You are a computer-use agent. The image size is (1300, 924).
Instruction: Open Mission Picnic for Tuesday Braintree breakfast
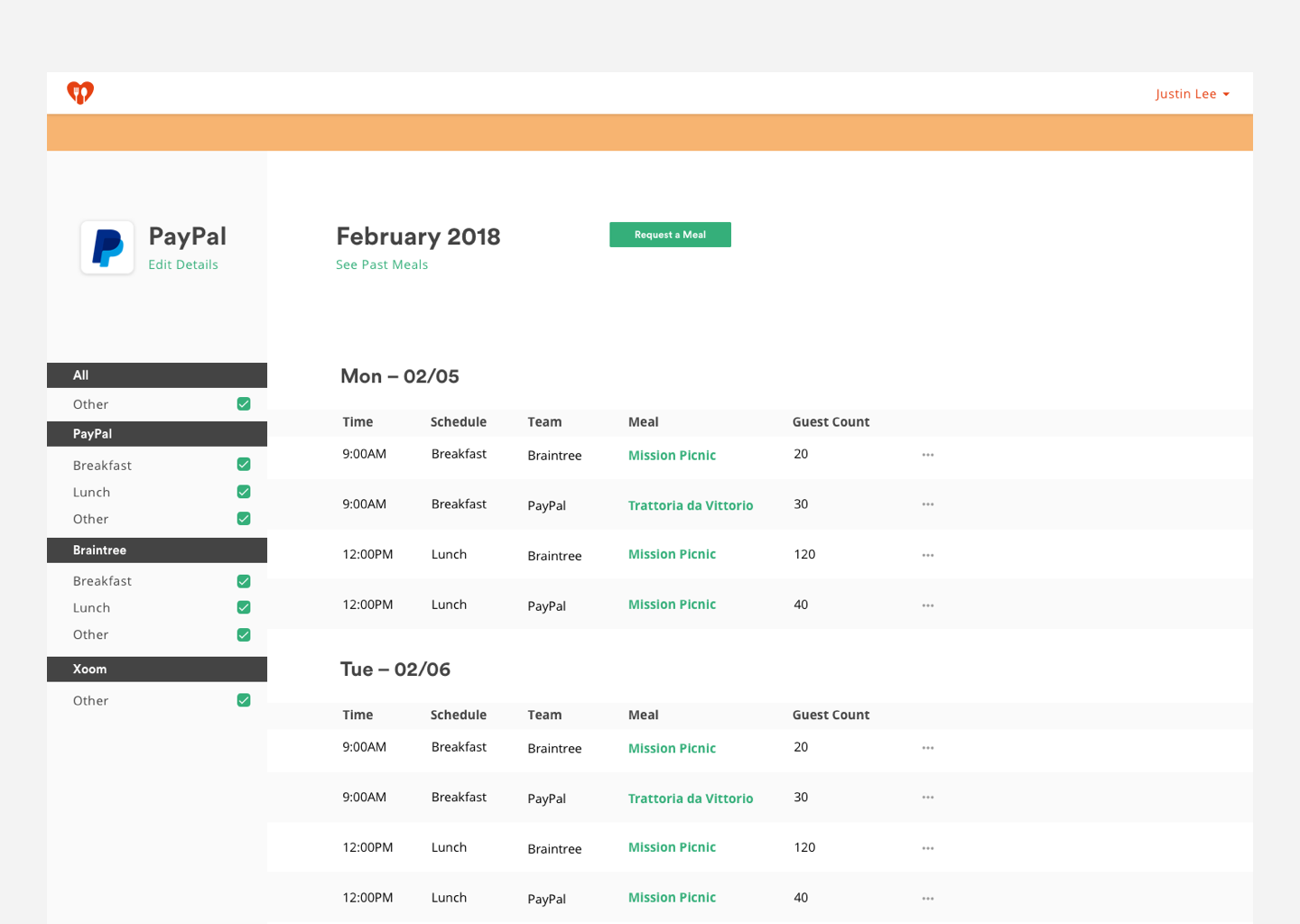pyautogui.click(x=672, y=748)
